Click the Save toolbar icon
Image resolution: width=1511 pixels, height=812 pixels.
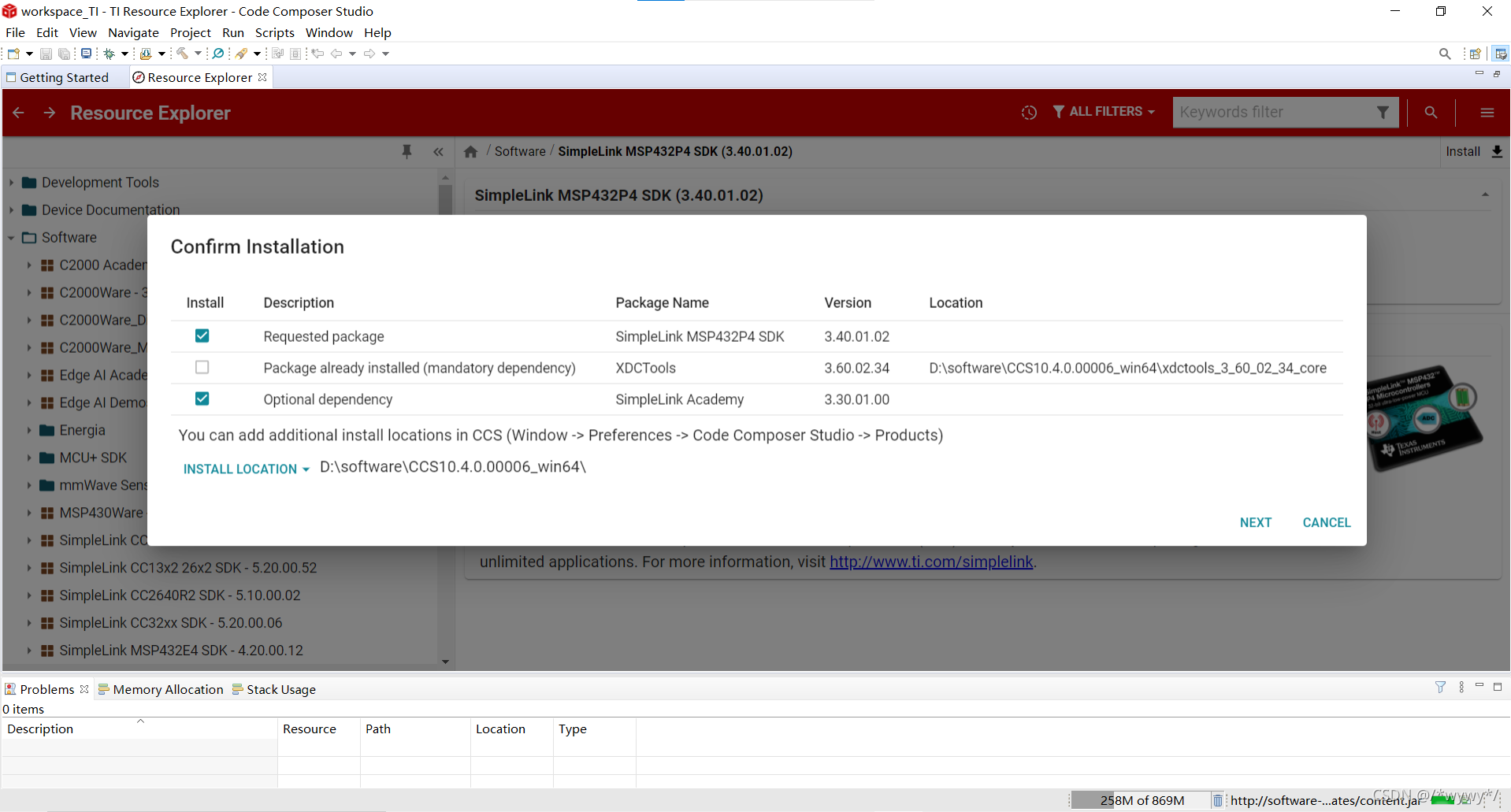(46, 54)
